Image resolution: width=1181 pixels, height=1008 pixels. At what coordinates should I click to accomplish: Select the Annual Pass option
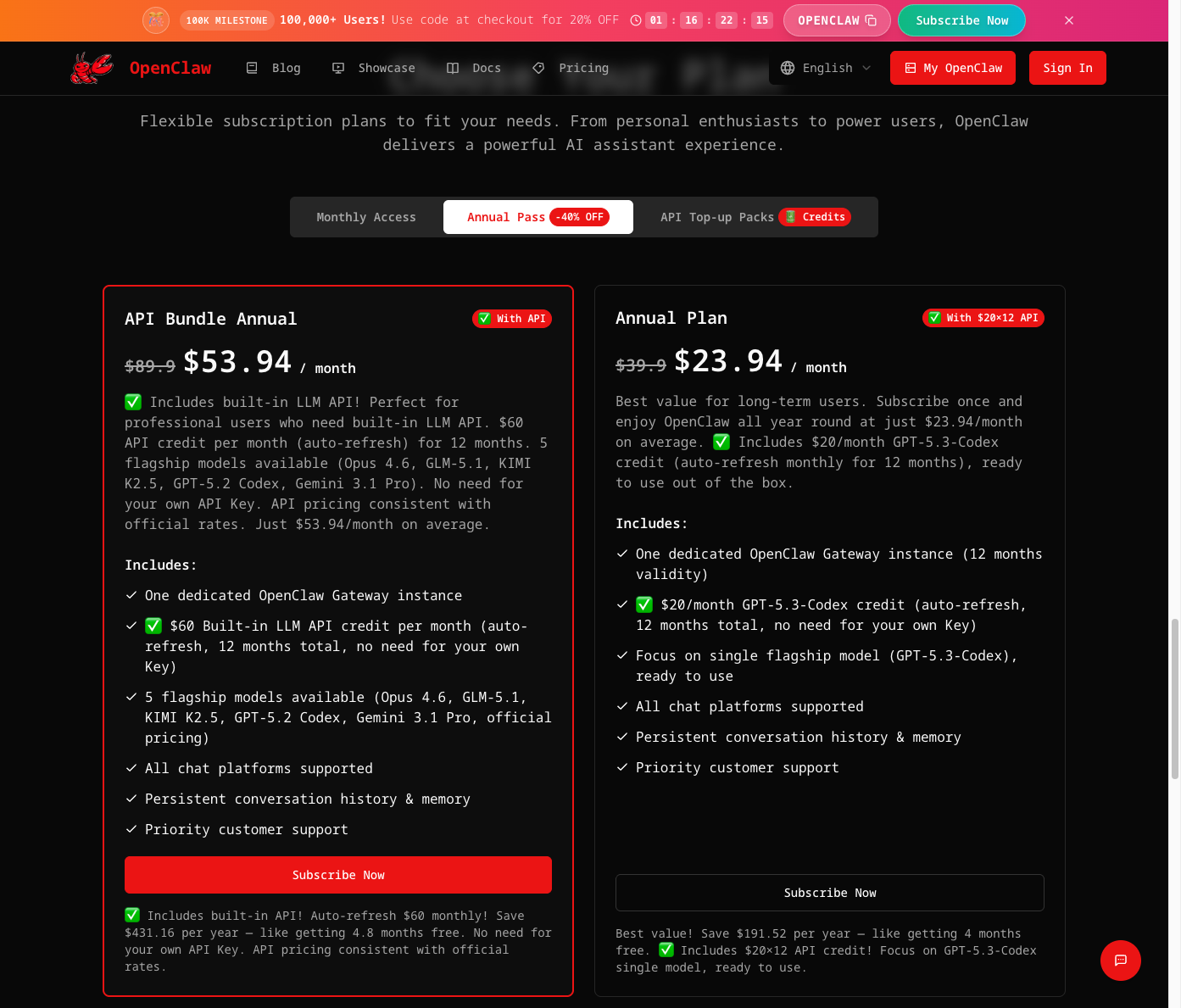coord(538,217)
